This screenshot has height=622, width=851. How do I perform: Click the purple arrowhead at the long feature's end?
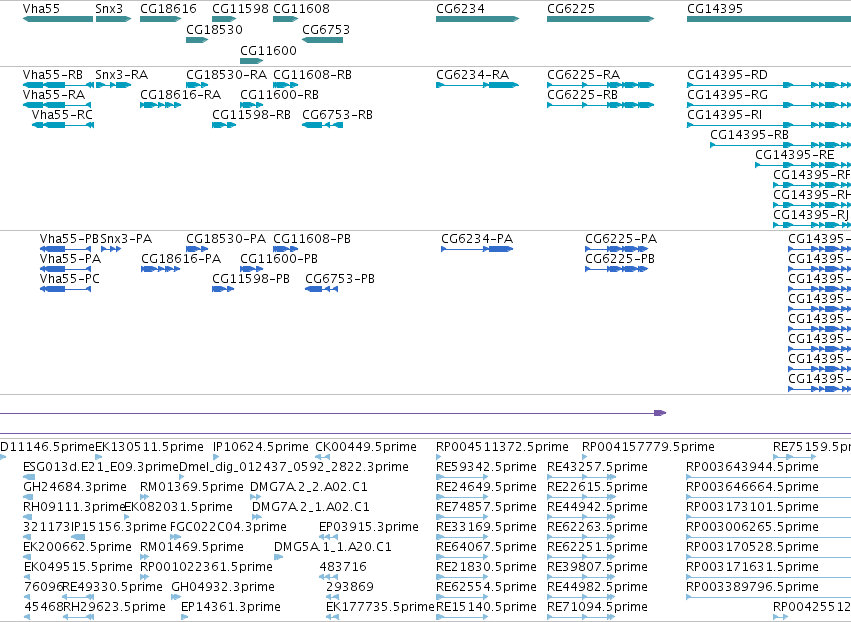(660, 413)
